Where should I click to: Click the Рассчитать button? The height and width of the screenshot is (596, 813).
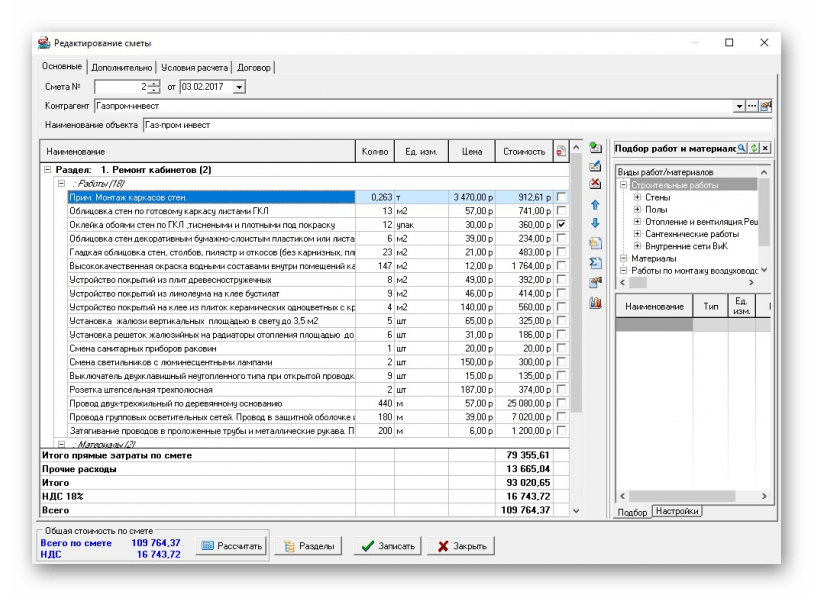231,546
